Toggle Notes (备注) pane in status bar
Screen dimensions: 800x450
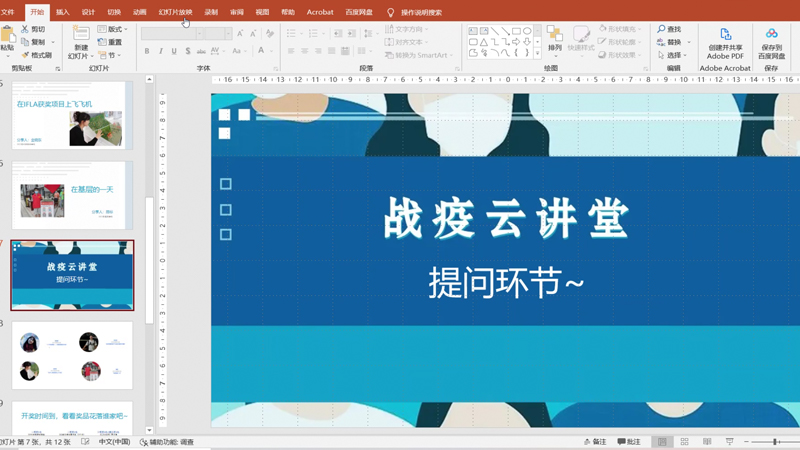click(x=595, y=442)
